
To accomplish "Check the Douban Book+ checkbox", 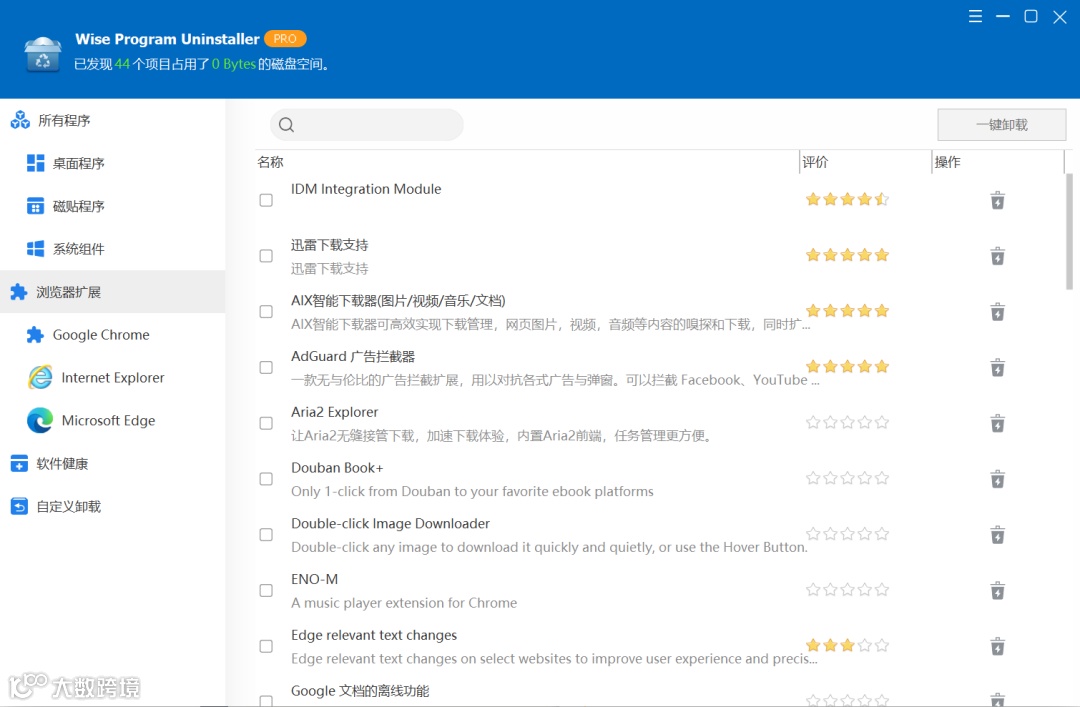I will pyautogui.click(x=266, y=480).
